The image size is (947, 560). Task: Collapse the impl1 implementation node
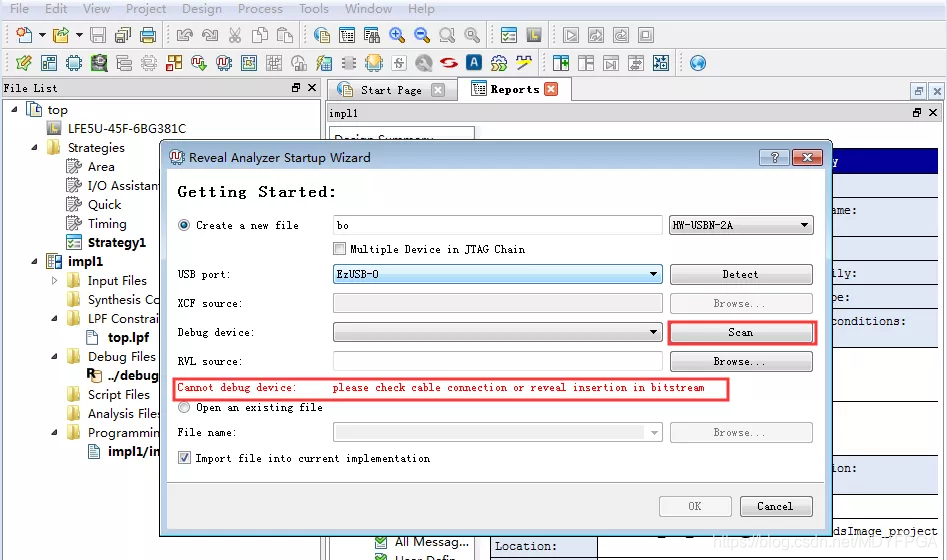(34, 262)
